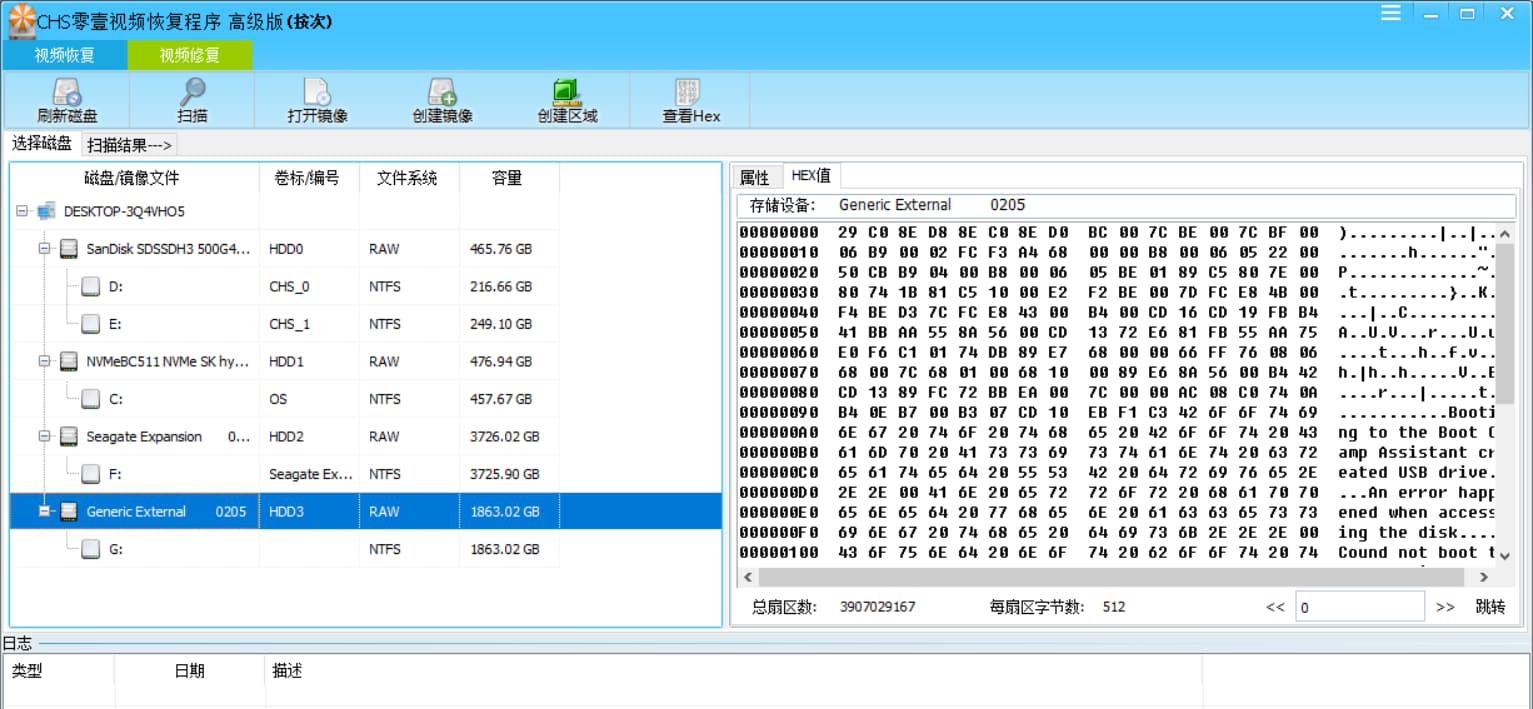Click the hamburger menu icon
Viewport: 1533px width, 709px height.
[x=1390, y=13]
